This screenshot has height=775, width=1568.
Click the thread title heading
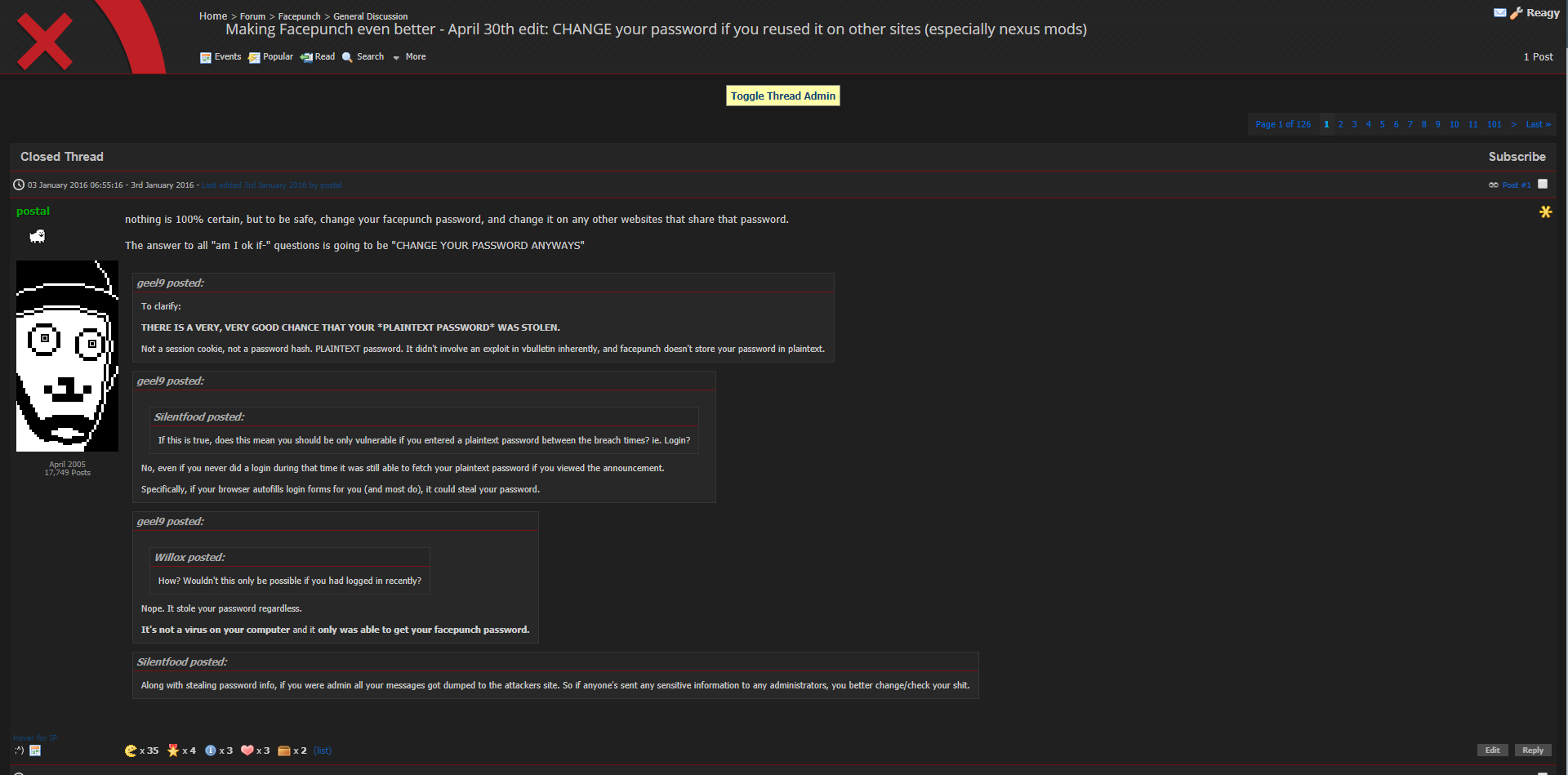[x=656, y=29]
